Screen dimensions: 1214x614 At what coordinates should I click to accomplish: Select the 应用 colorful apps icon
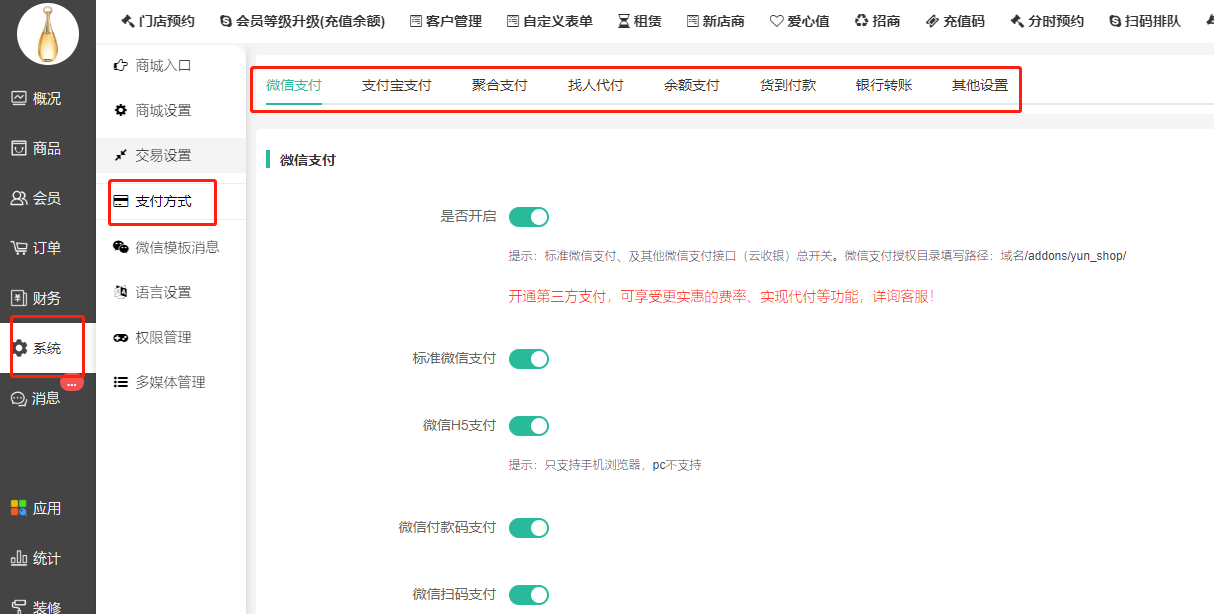click(19, 508)
